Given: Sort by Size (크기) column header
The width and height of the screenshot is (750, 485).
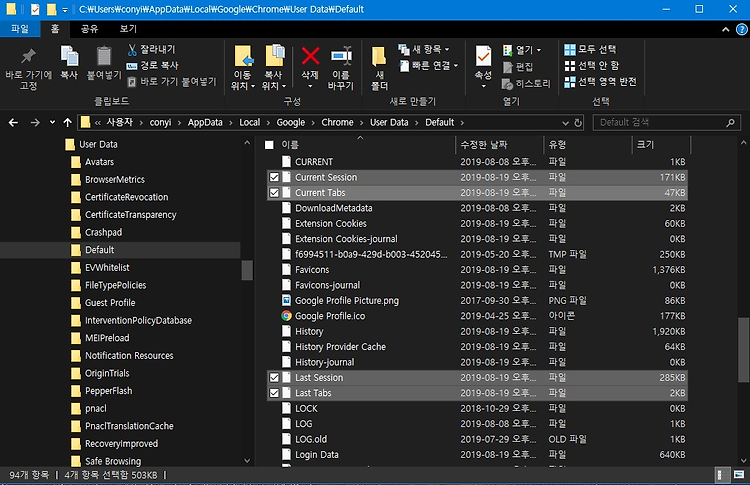Looking at the screenshot, I should pos(661,144).
